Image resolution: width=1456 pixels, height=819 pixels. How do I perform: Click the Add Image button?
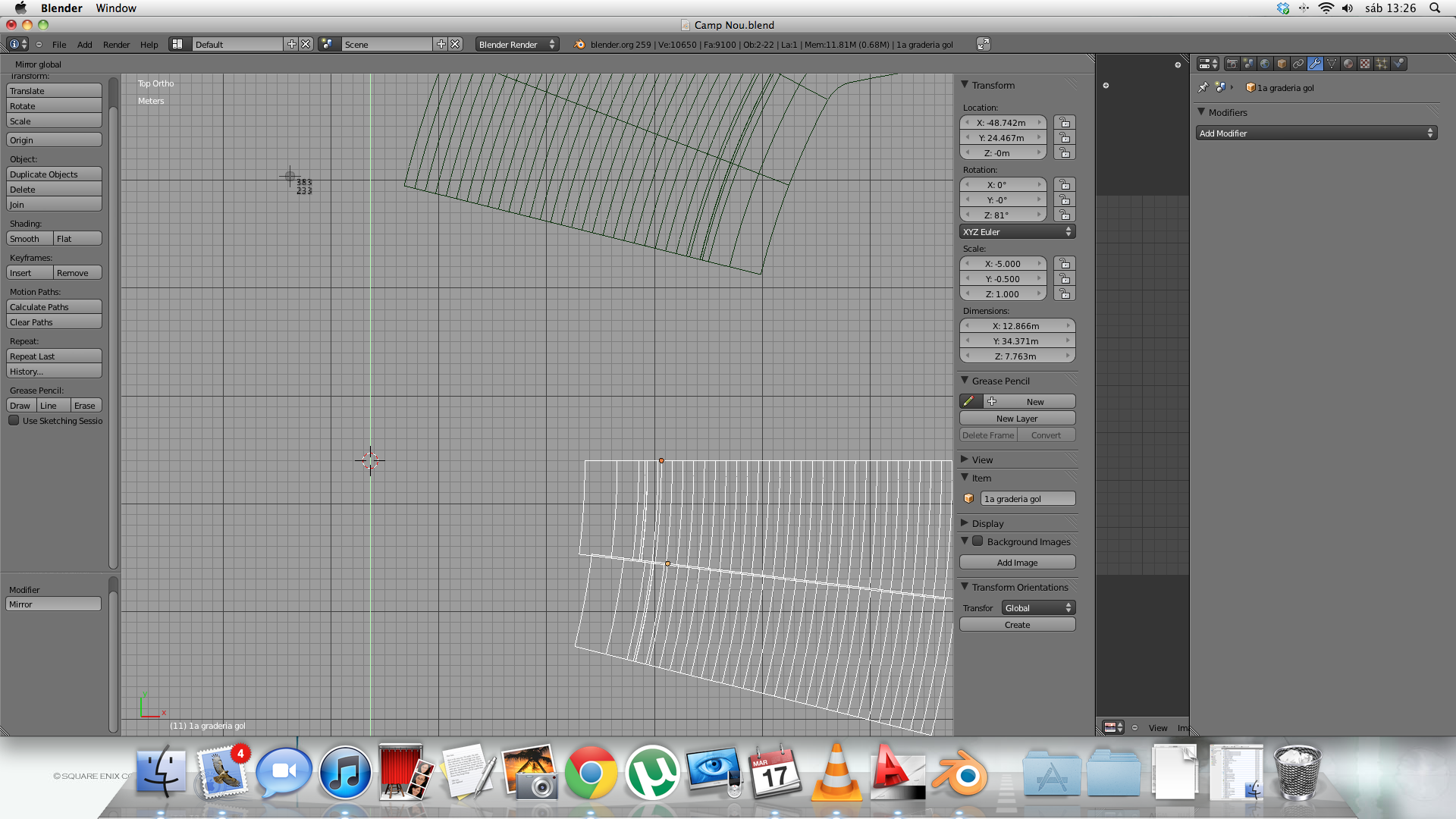coord(1016,562)
